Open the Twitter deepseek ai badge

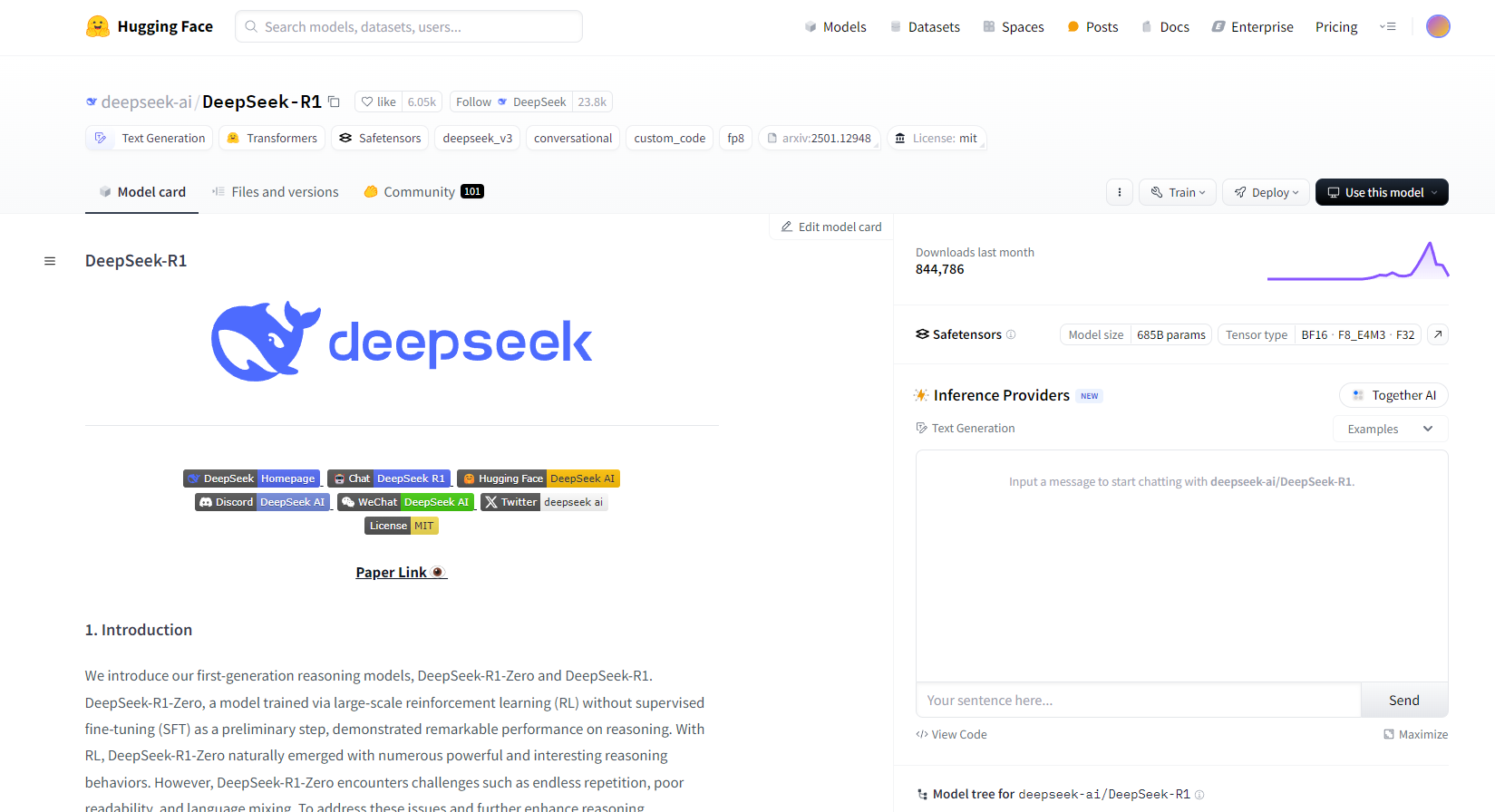click(544, 502)
